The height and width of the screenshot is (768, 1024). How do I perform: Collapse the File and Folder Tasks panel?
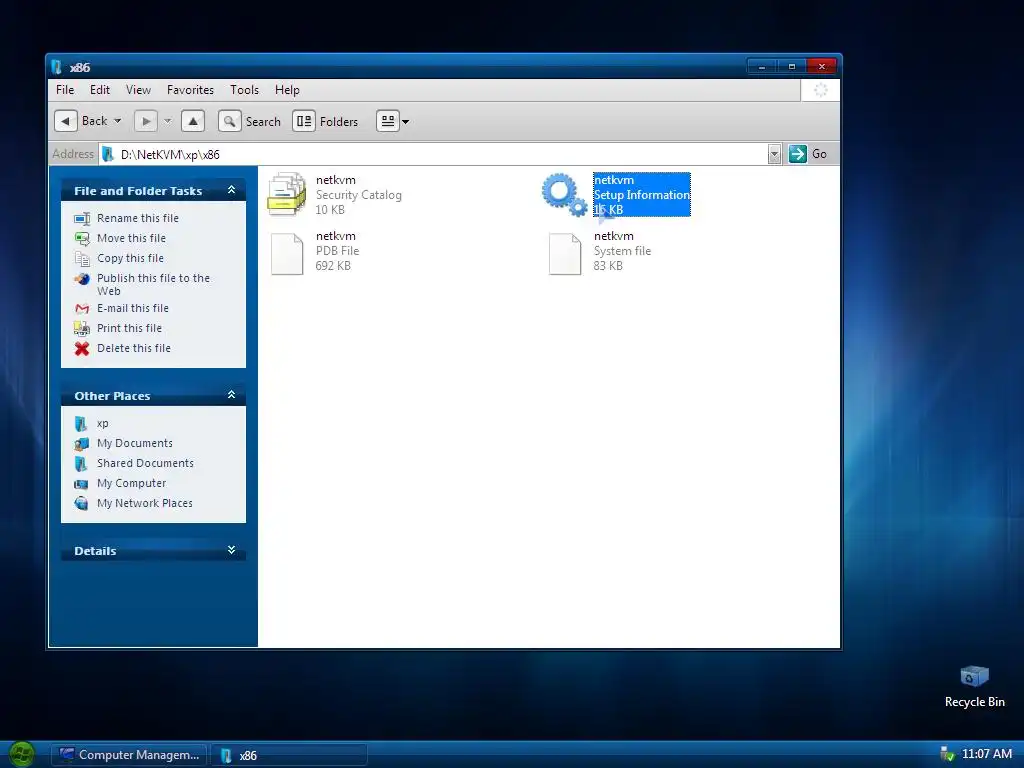coord(231,190)
